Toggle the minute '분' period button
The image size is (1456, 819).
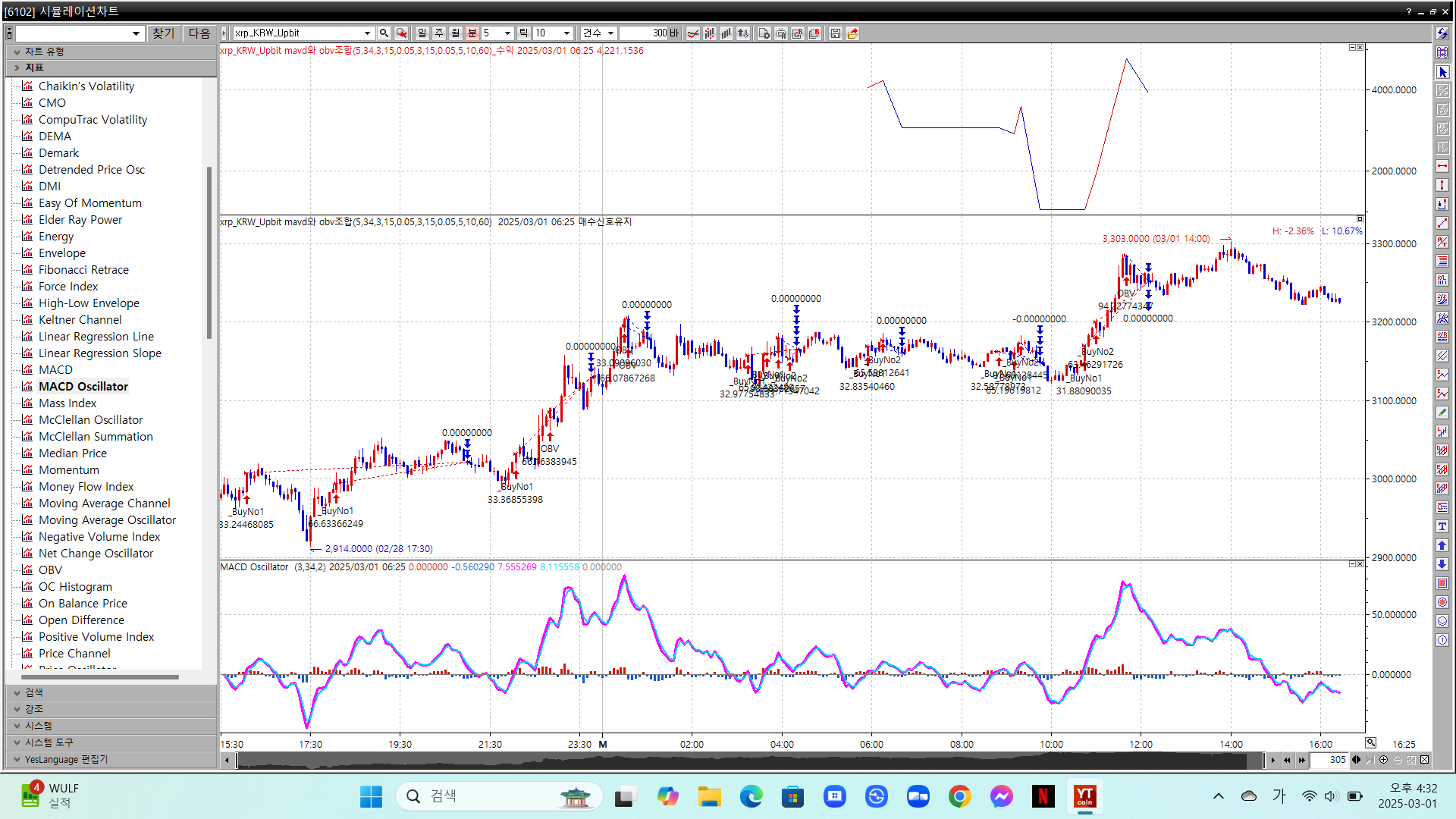(x=472, y=33)
